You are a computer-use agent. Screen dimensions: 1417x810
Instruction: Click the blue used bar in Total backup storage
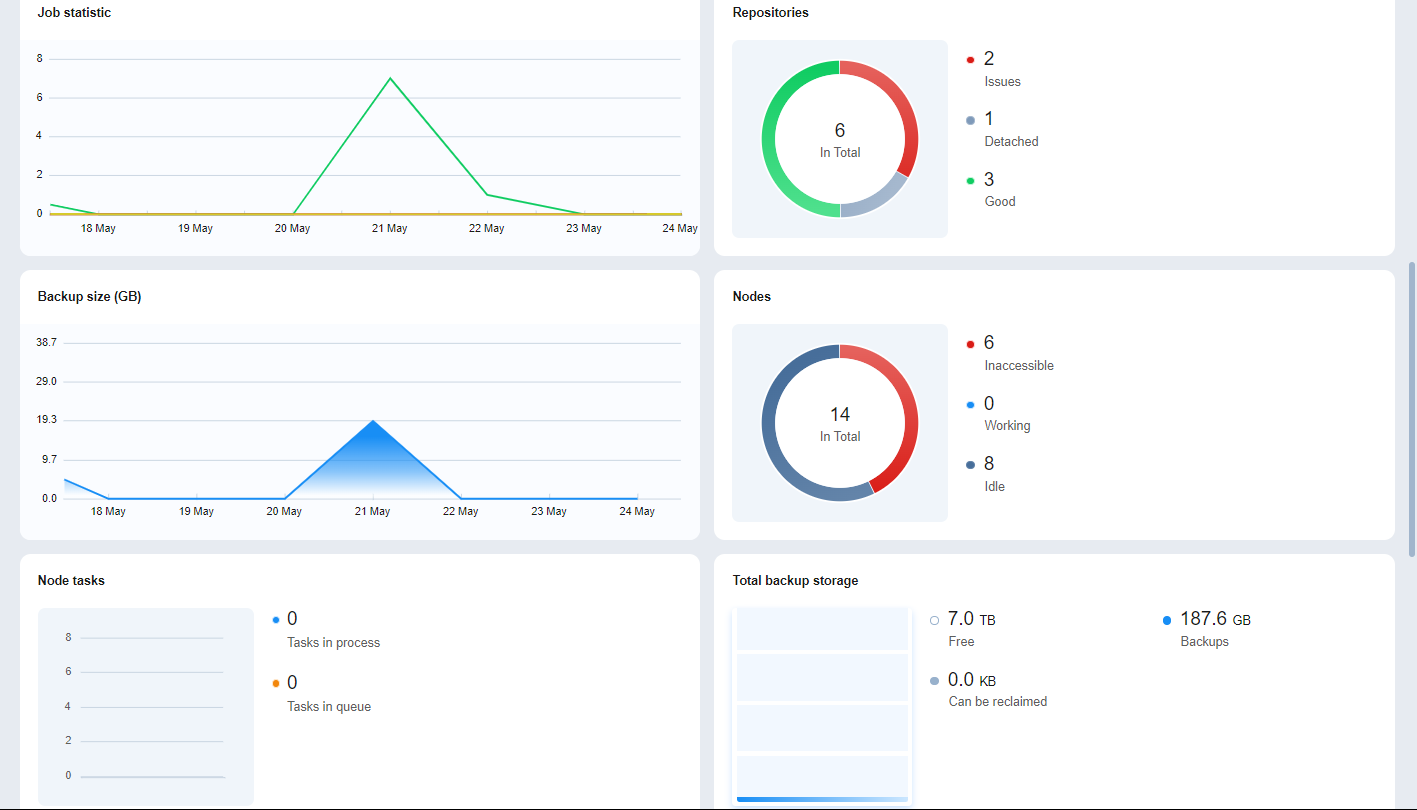pyautogui.click(x=822, y=799)
